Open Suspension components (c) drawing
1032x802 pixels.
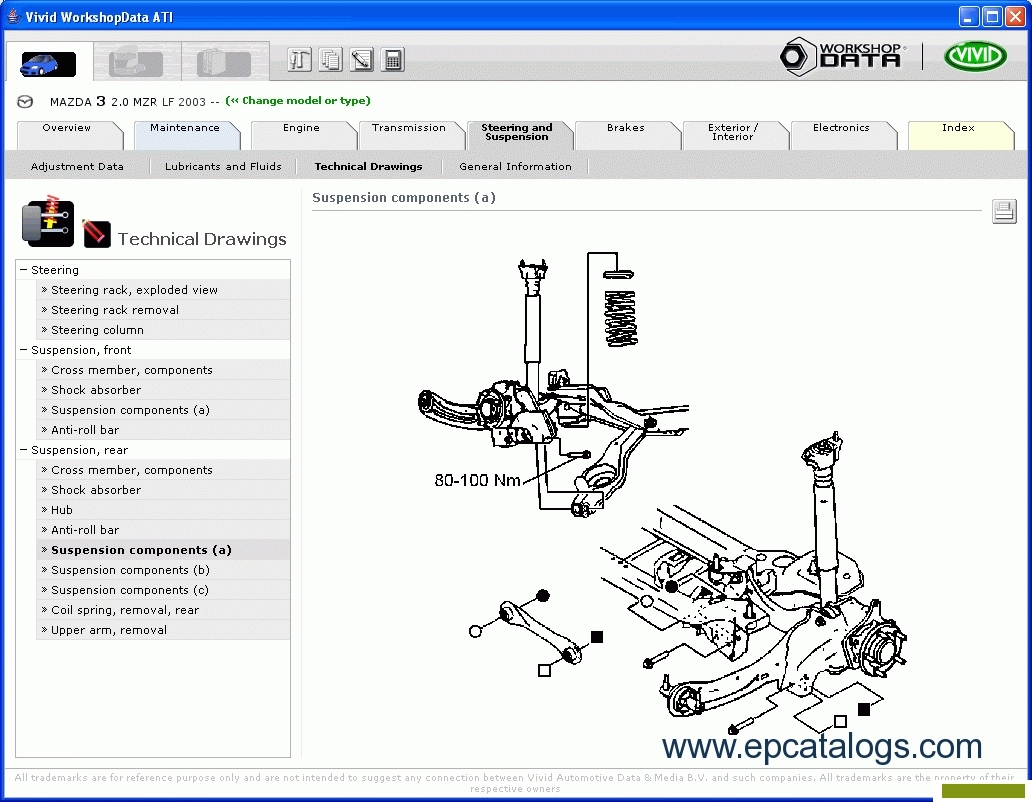click(x=163, y=590)
